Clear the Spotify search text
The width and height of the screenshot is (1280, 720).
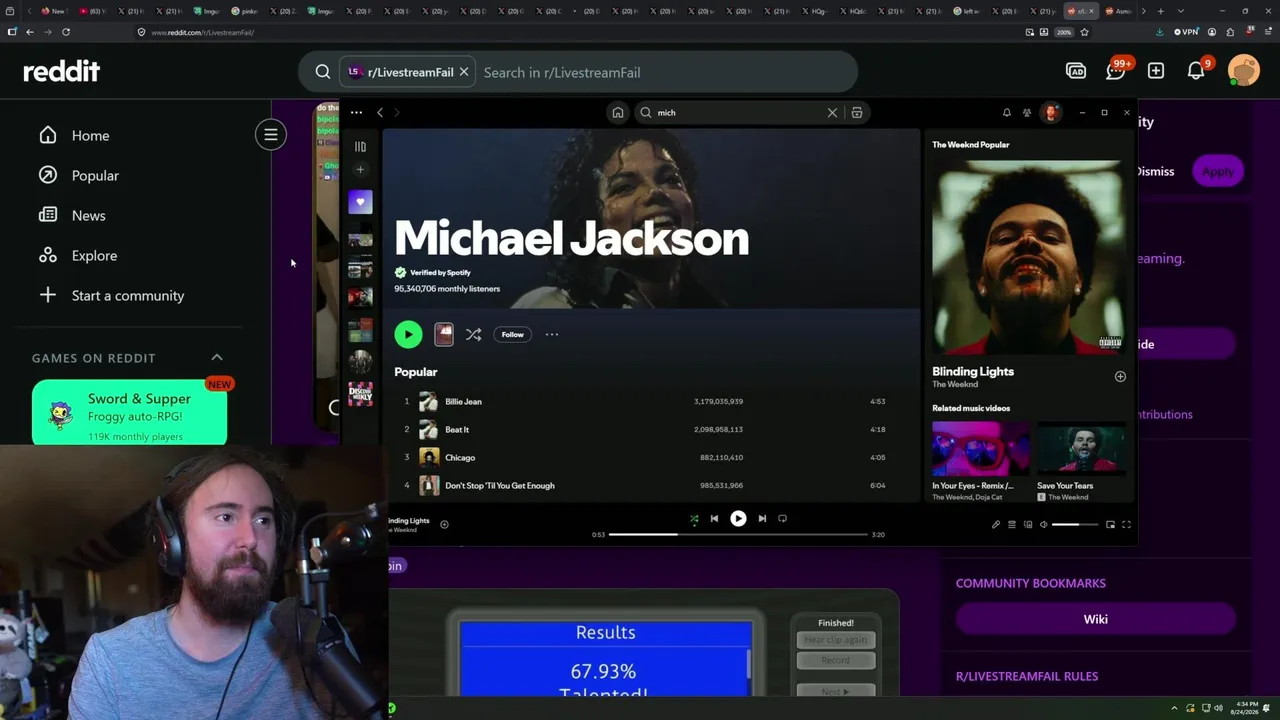pos(832,113)
